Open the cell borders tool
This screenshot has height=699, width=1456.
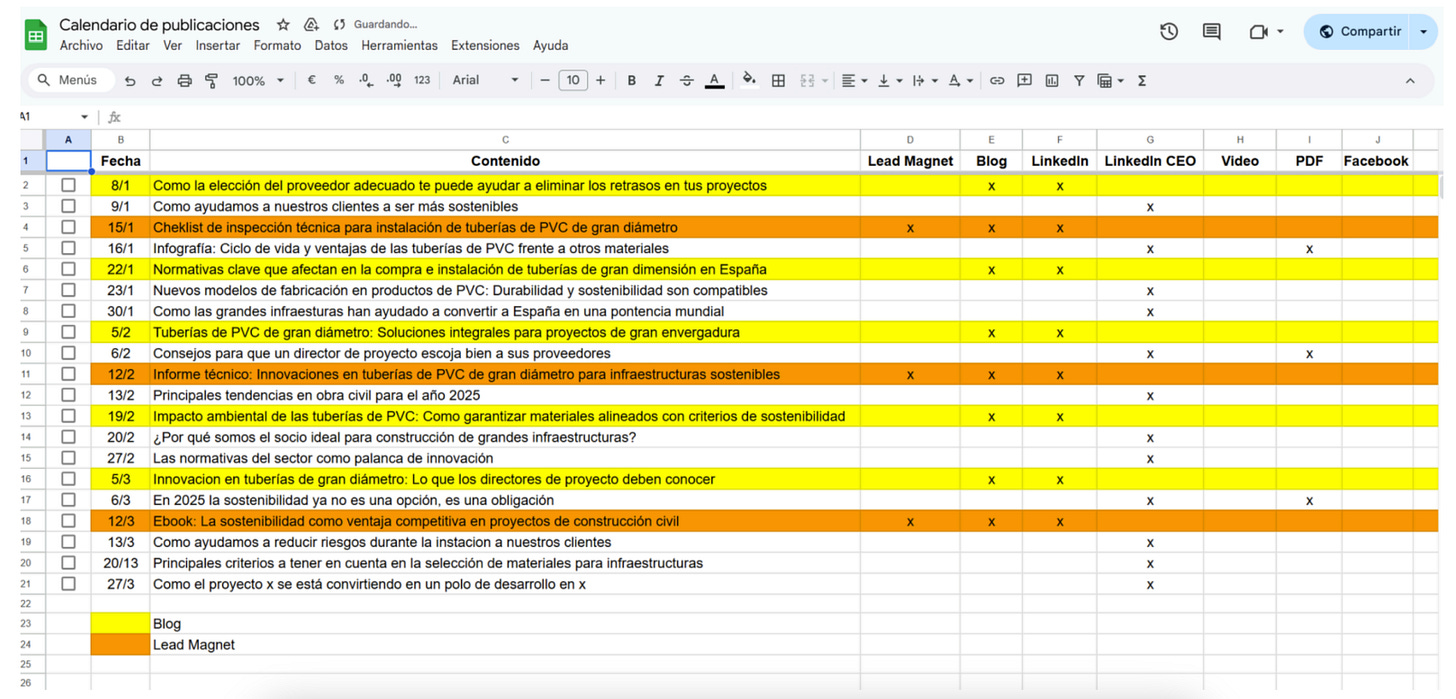coord(778,81)
